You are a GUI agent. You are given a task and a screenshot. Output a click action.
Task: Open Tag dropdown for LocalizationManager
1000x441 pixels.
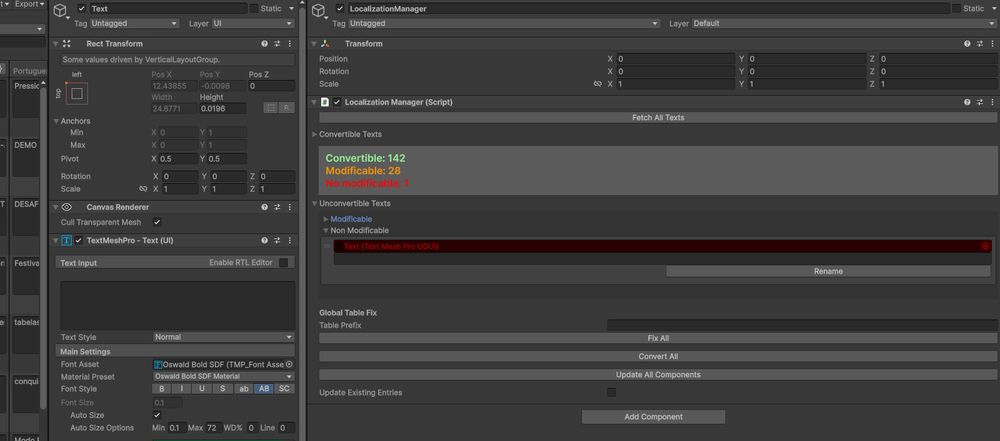click(x=504, y=24)
